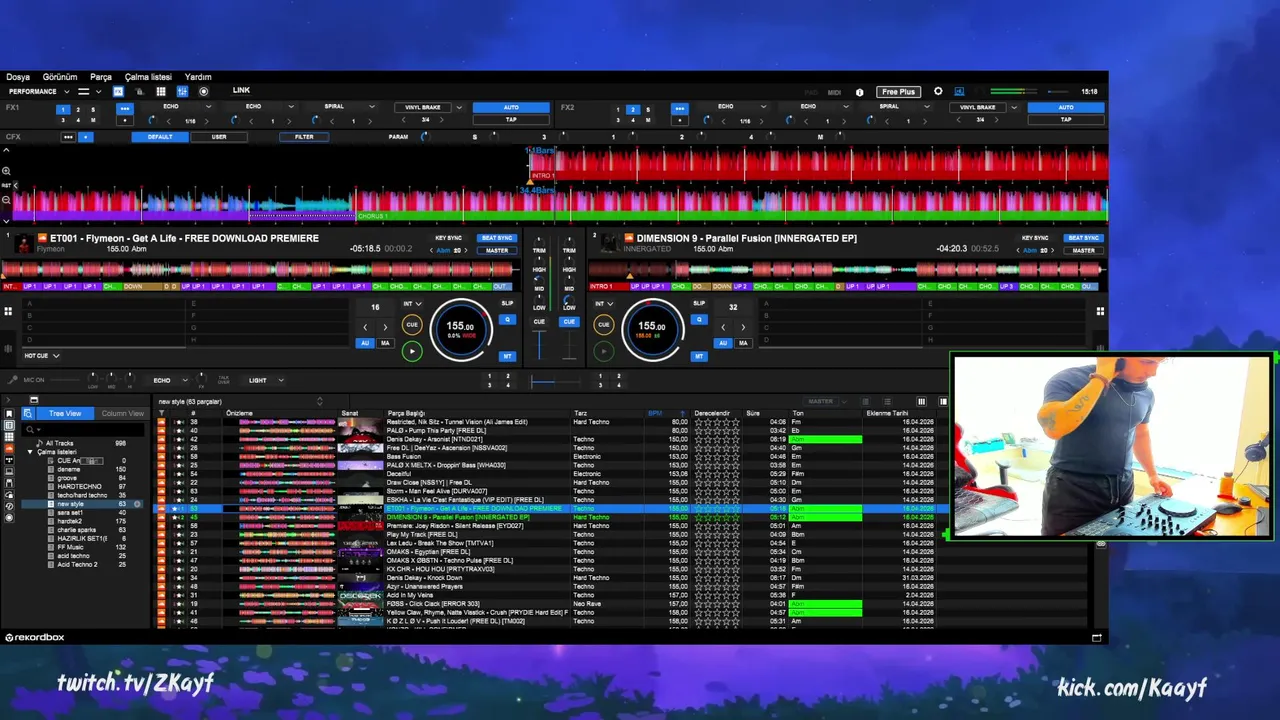The image size is (1280, 720).
Task: Select track Bass Fusion in list
Action: click(404, 456)
